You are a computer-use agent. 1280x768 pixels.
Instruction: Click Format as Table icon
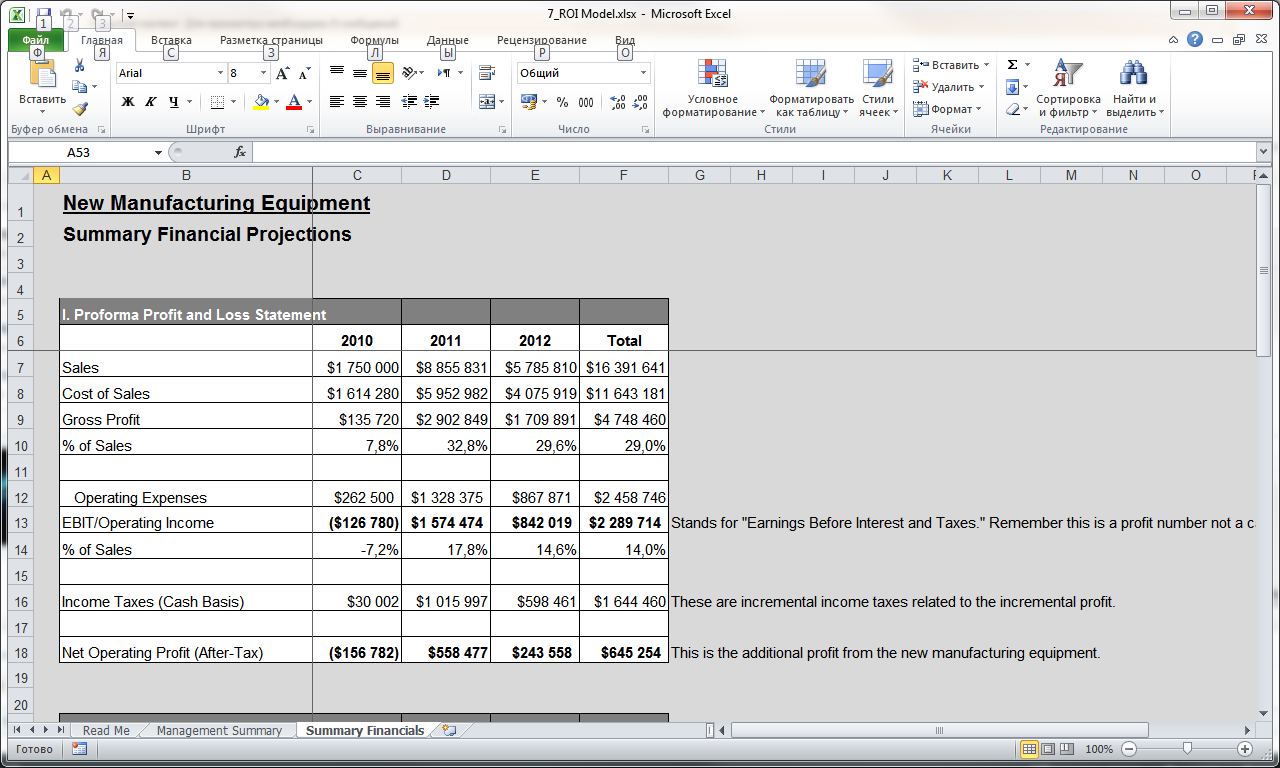click(810, 88)
